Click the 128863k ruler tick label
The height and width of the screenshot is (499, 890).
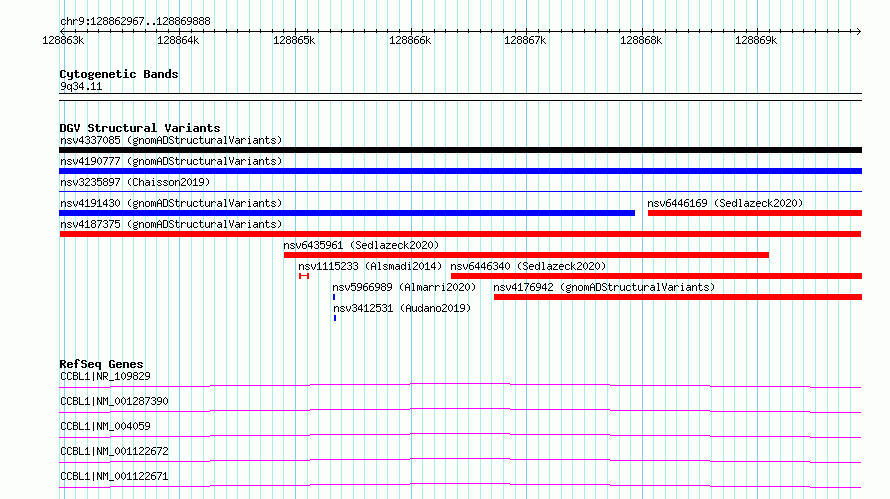(x=63, y=40)
